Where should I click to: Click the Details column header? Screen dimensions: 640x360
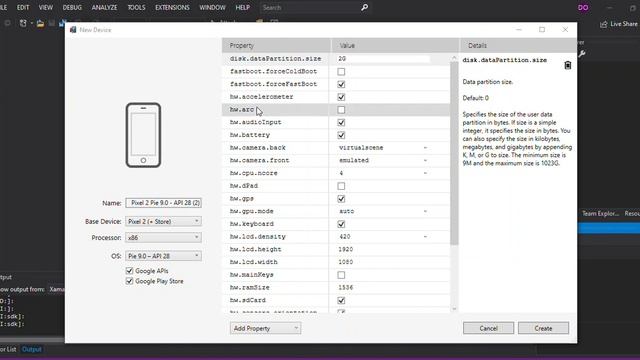tap(518, 45)
